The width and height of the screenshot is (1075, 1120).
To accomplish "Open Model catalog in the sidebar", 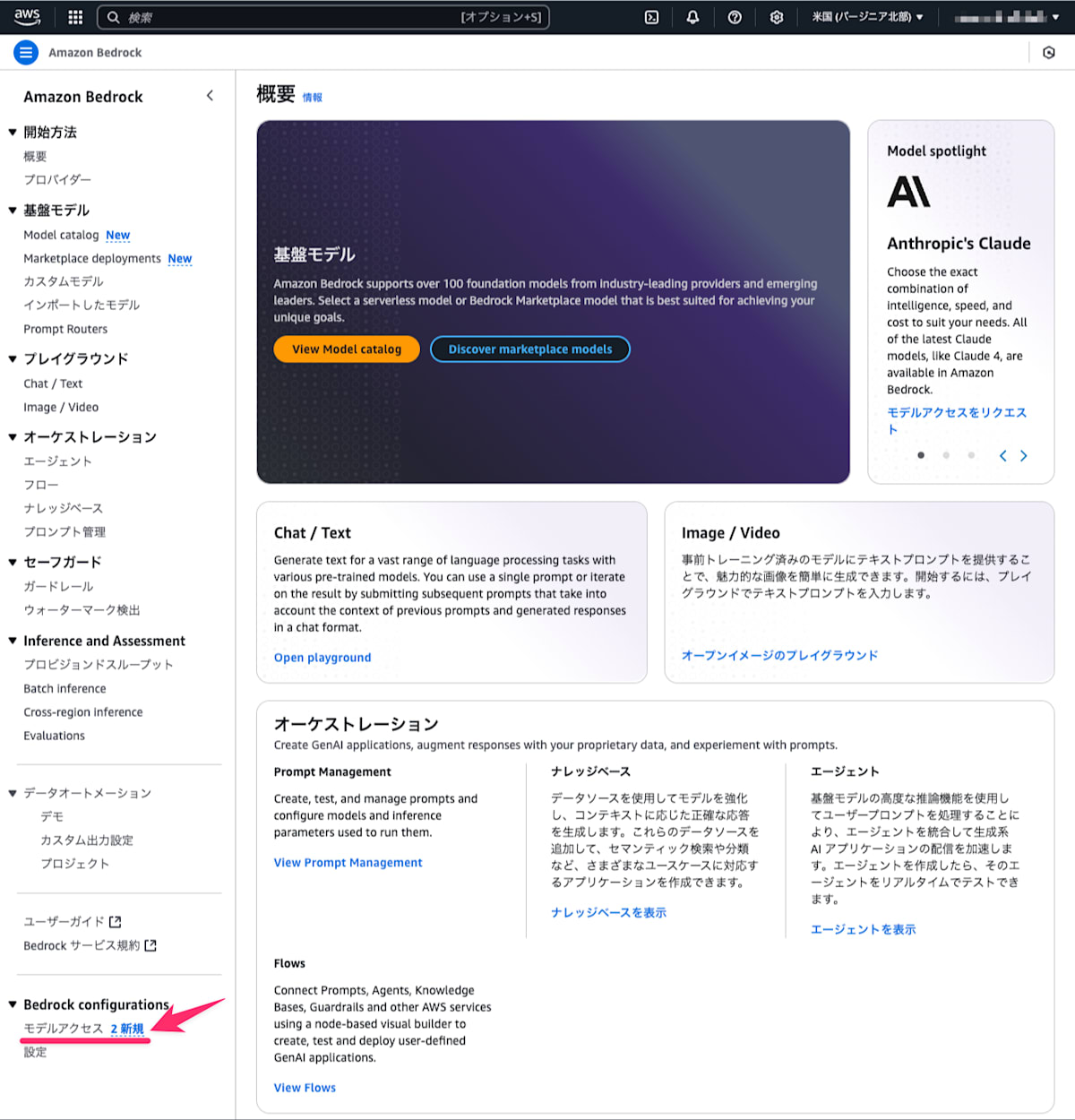I will [x=61, y=235].
